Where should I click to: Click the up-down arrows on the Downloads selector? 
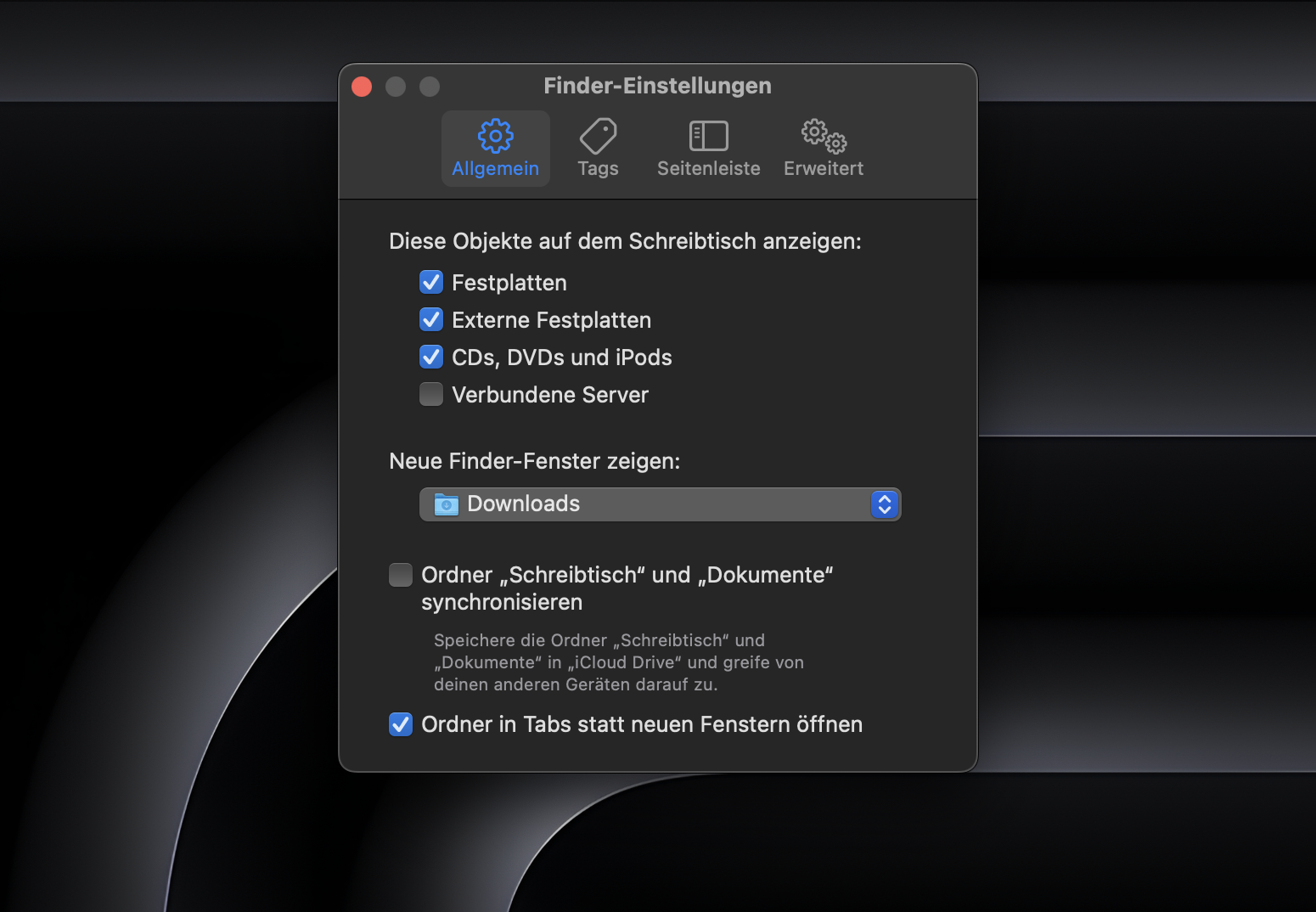(884, 504)
